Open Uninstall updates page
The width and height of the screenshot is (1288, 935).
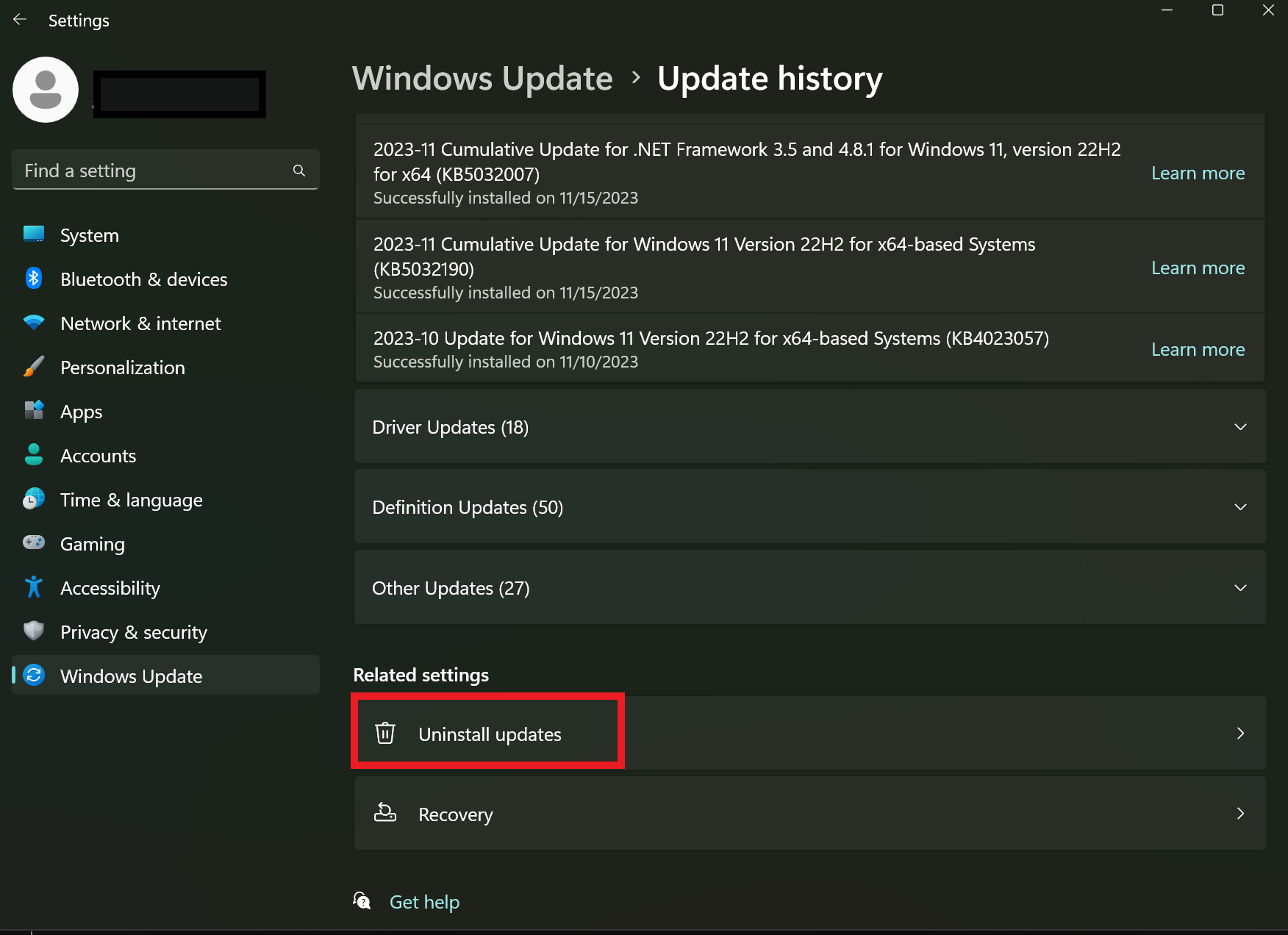[x=490, y=734]
